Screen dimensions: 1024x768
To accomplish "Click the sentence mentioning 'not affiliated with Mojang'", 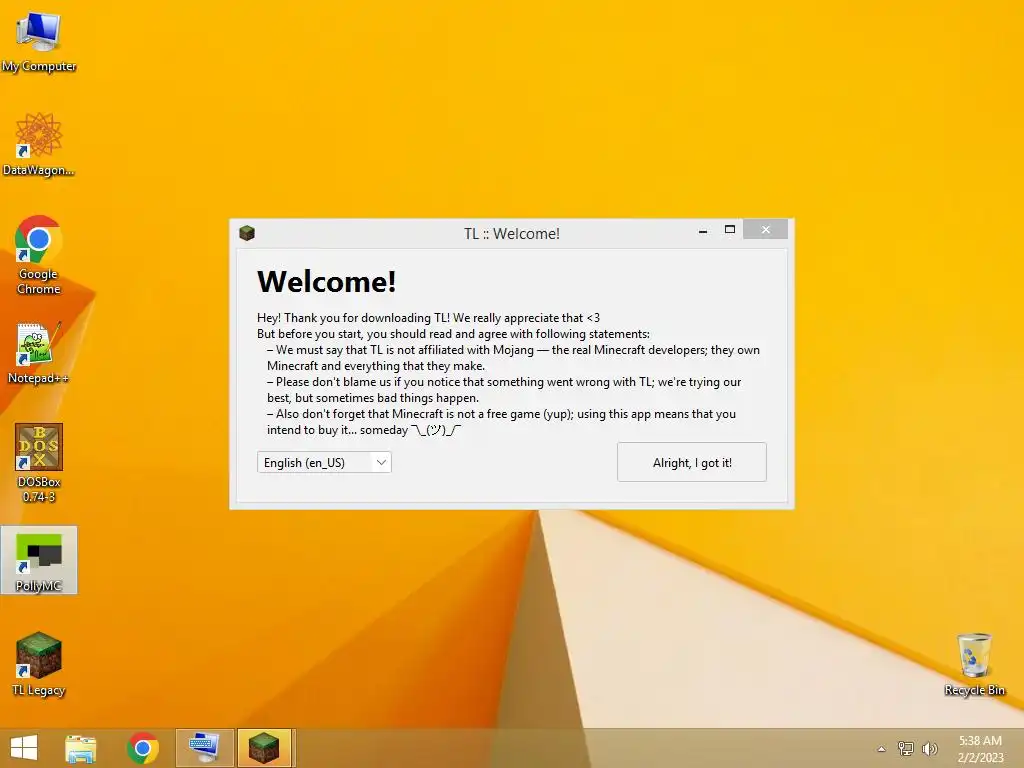I will 513,358.
